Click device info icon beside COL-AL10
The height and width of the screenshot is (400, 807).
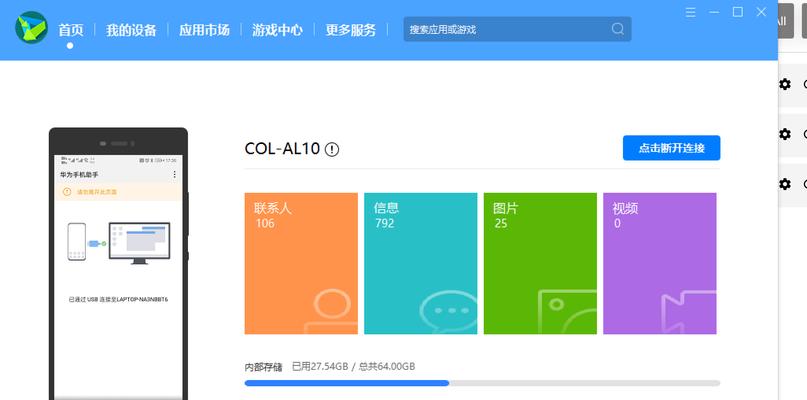[x=332, y=150]
